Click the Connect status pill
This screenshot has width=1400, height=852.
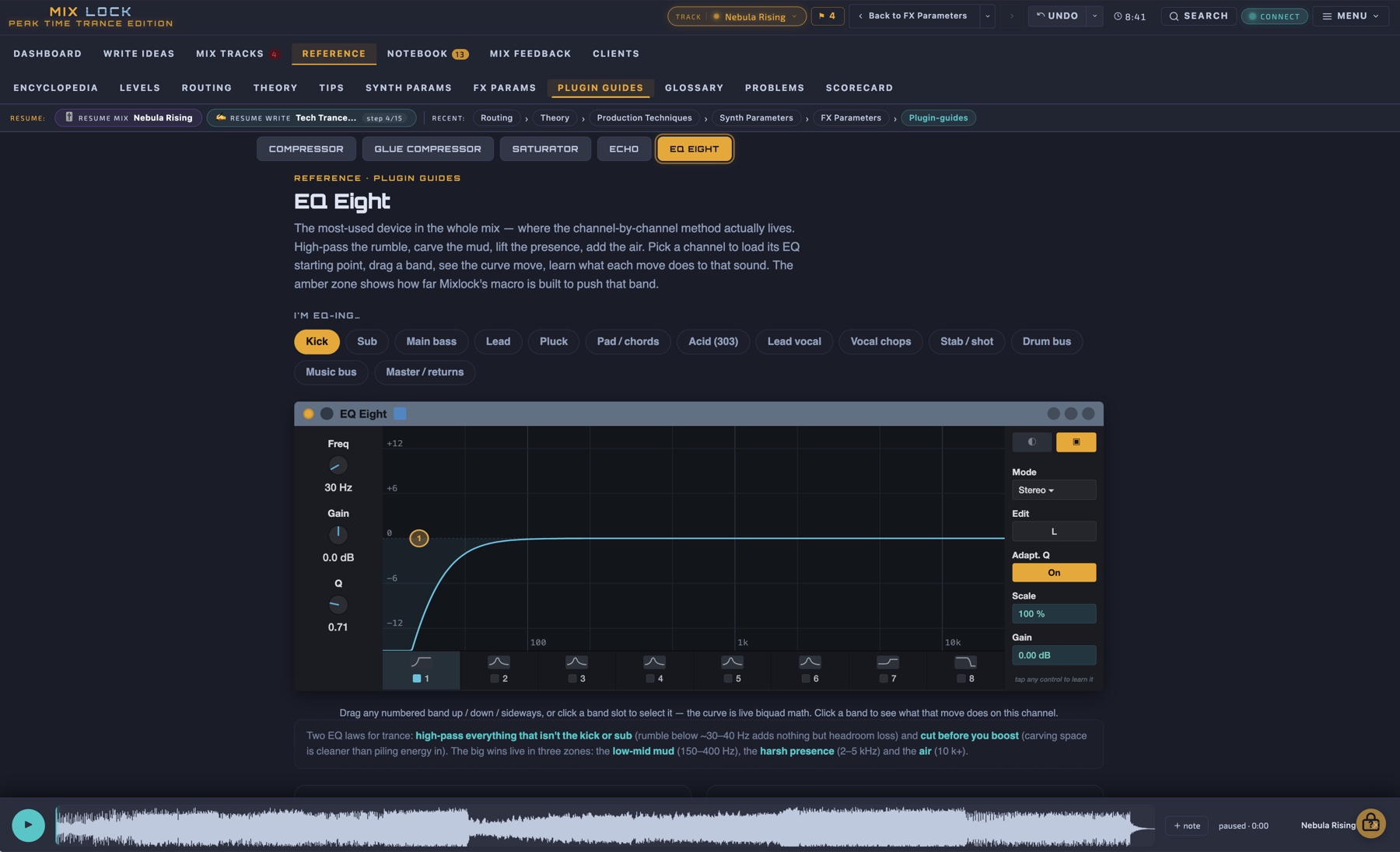(x=1274, y=16)
